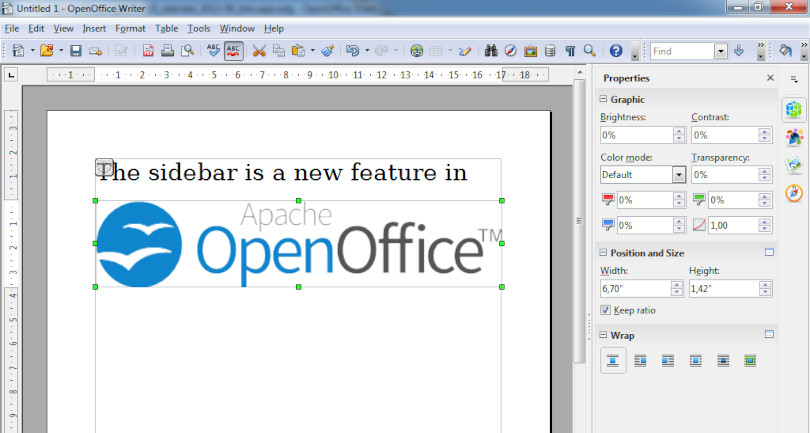Select the green Wrap option (Optimal)
The image size is (810, 433).
click(751, 360)
